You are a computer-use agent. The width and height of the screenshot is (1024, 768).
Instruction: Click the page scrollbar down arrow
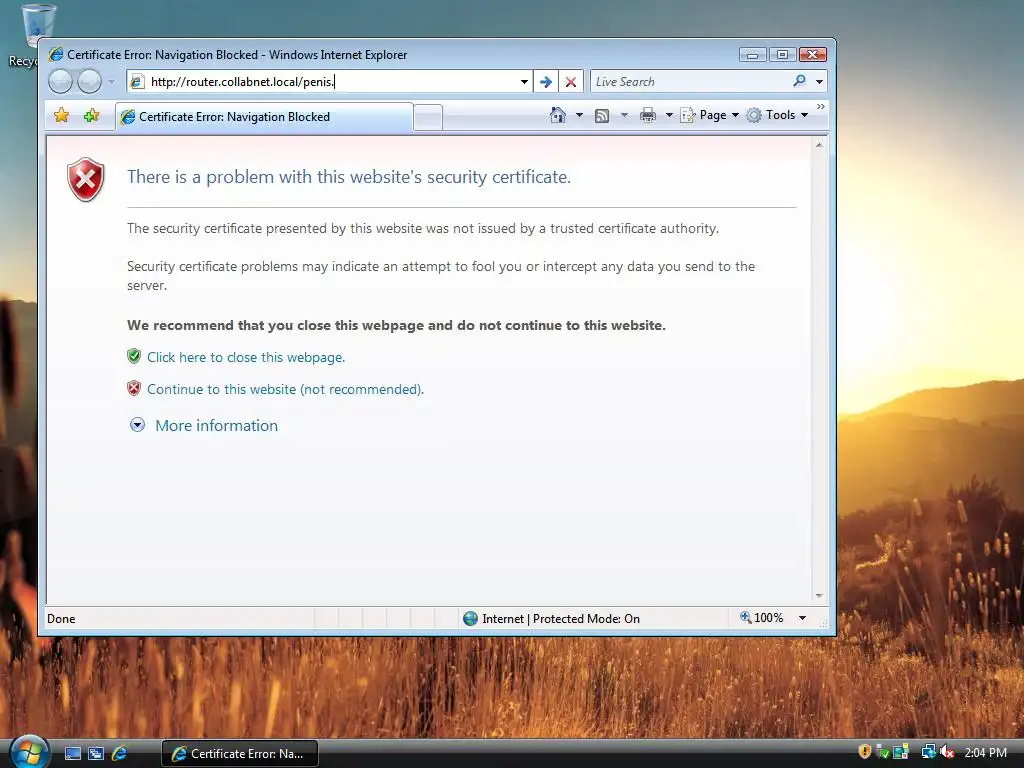[819, 596]
